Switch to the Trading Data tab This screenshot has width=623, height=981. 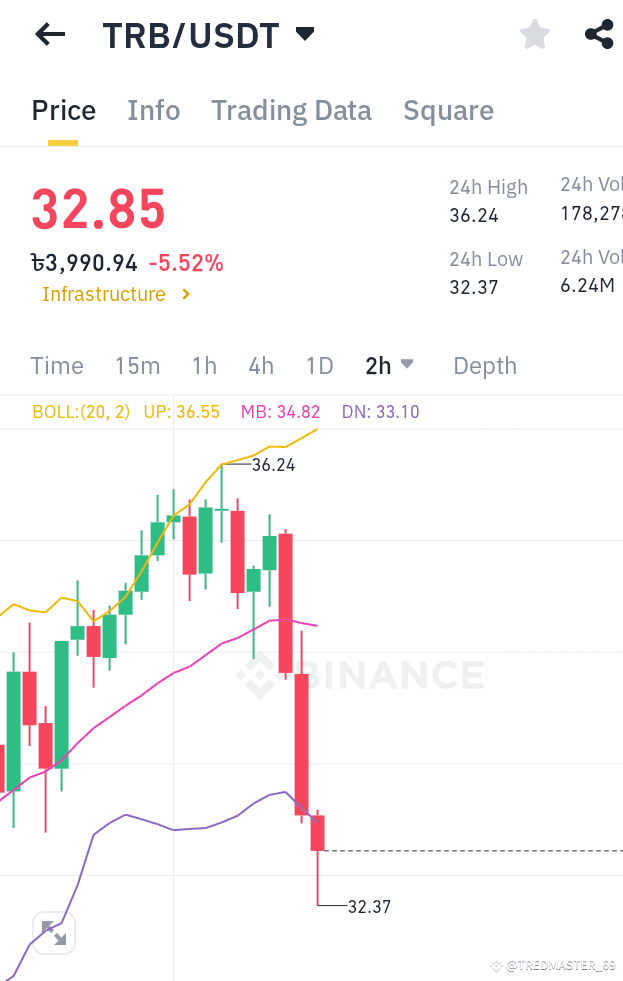pos(291,111)
